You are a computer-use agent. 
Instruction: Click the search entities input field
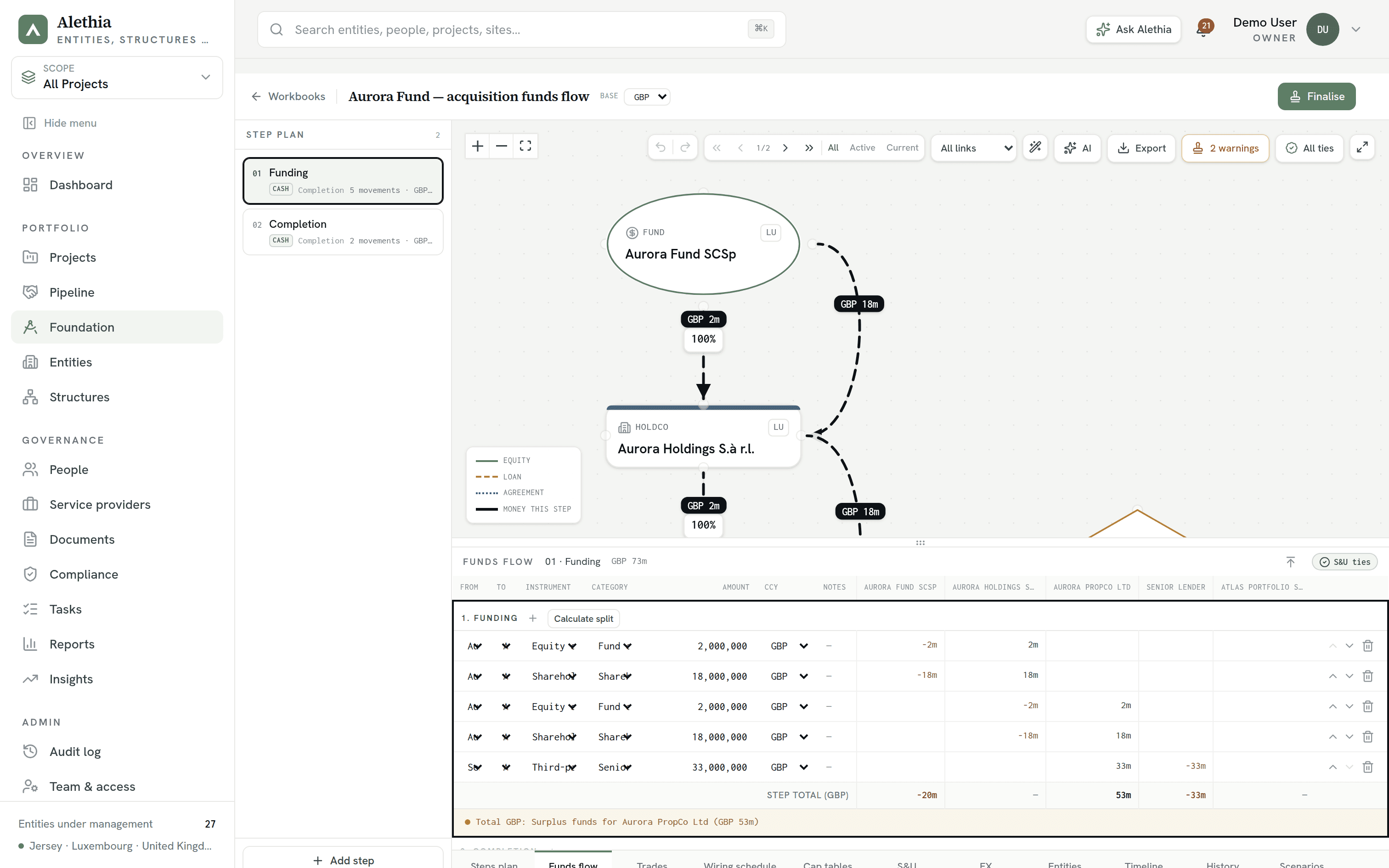[521, 29]
